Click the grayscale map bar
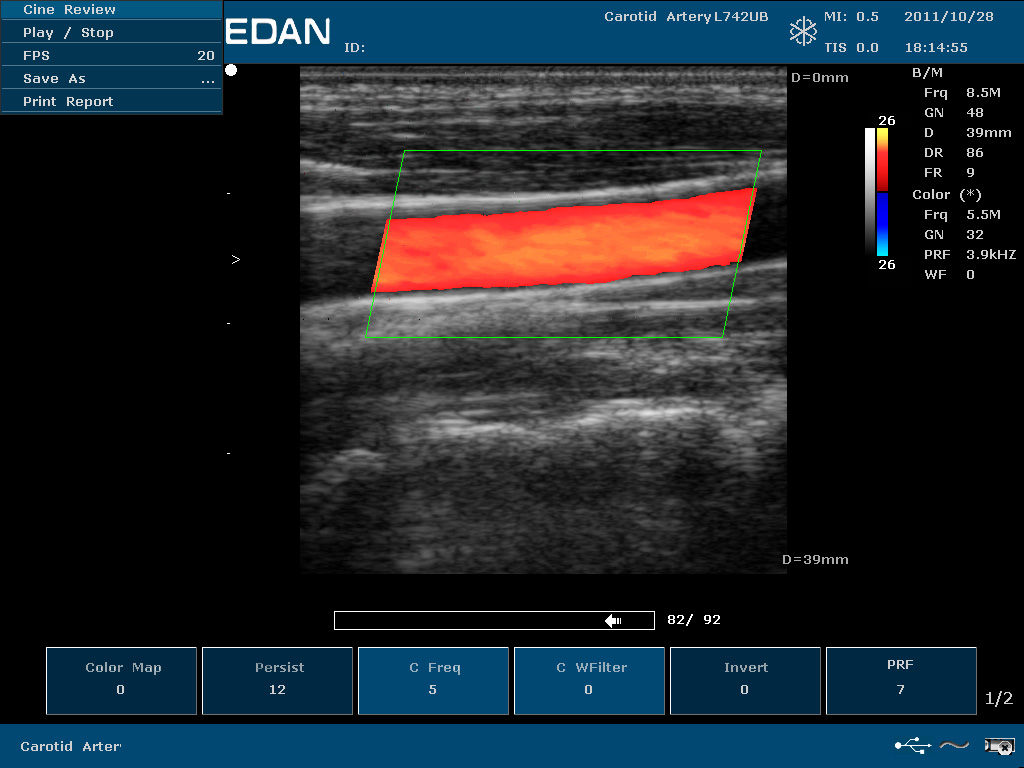The height and width of the screenshot is (768, 1024). pyautogui.click(x=869, y=190)
